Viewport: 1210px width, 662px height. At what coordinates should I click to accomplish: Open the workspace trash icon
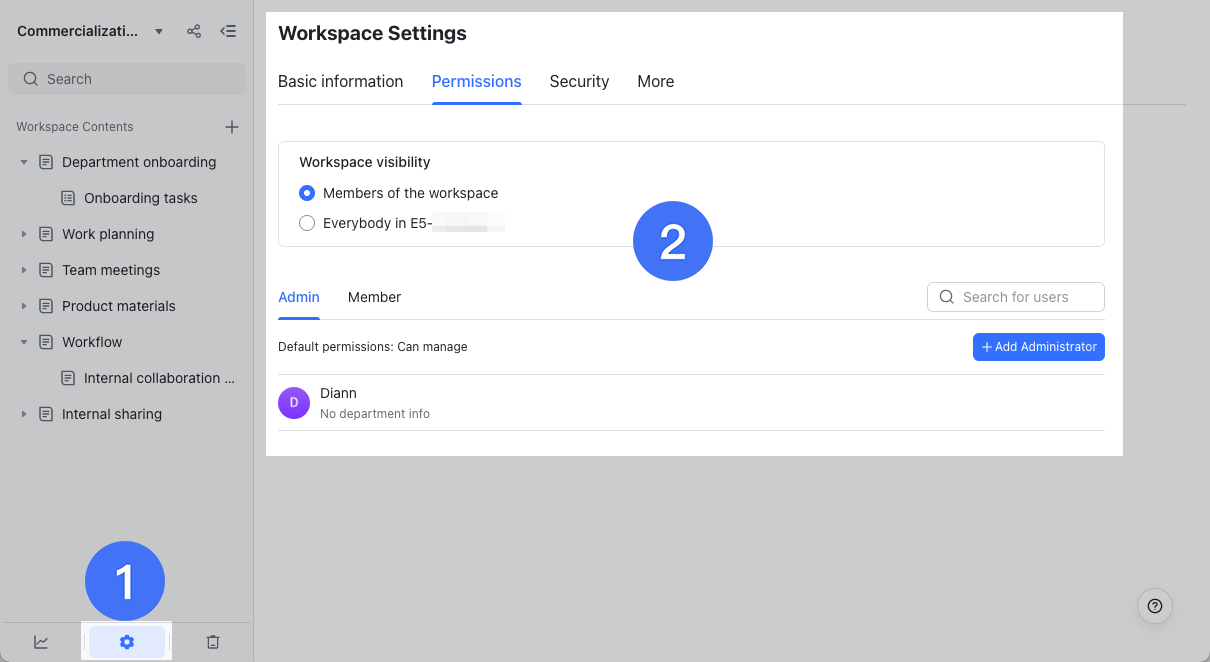(x=212, y=641)
